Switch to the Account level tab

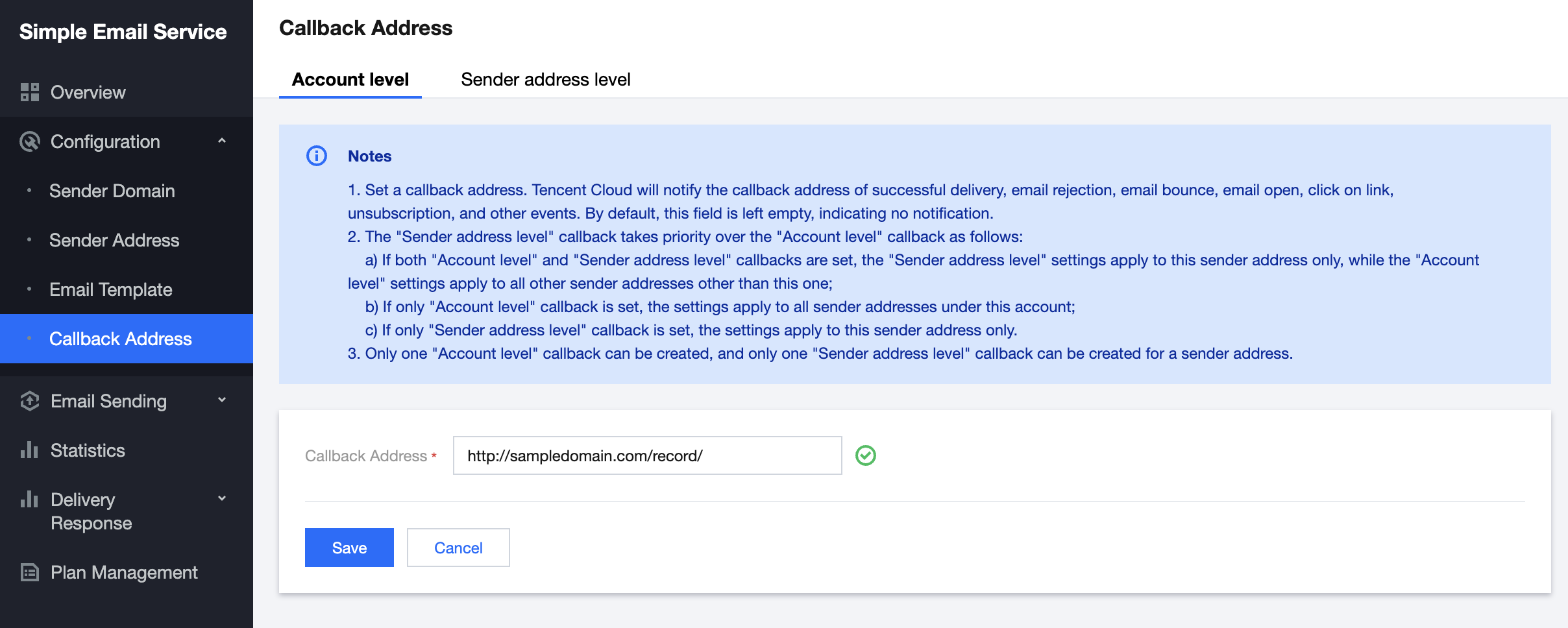350,79
